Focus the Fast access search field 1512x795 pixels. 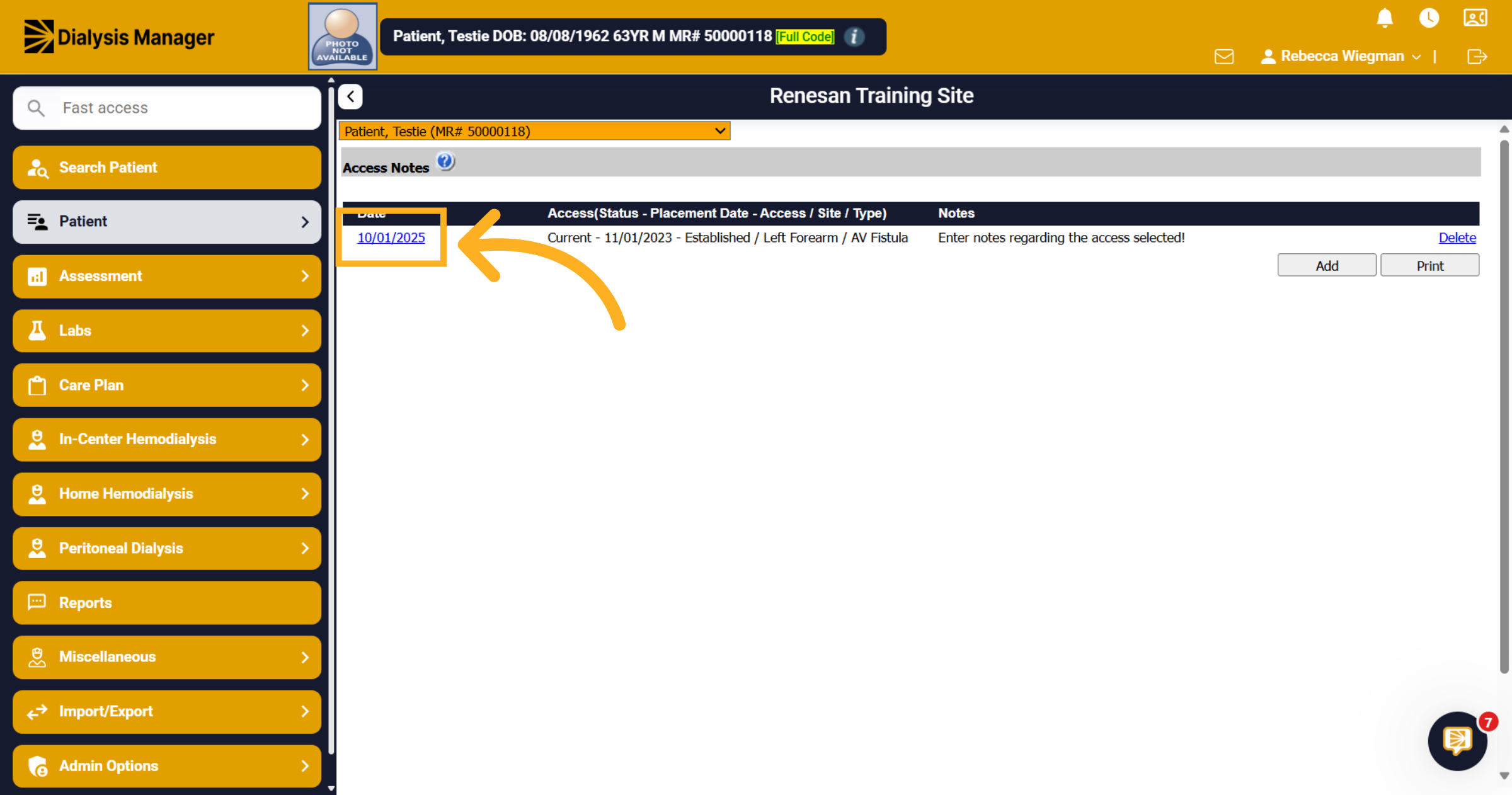[x=167, y=108]
